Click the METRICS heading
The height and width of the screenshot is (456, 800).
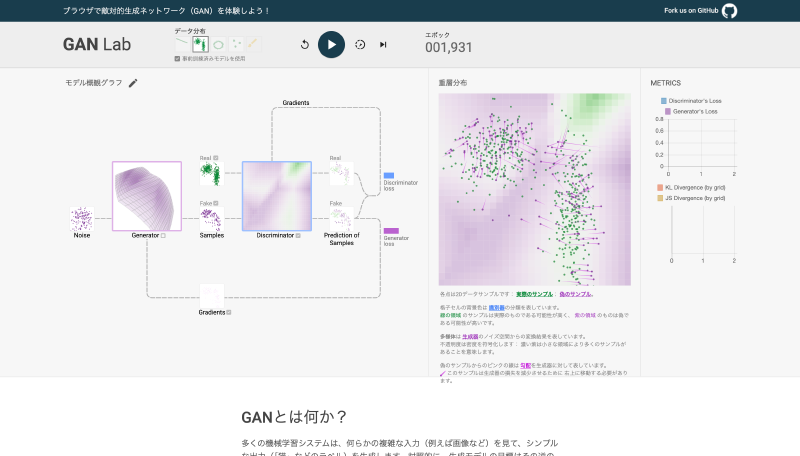(x=665, y=83)
